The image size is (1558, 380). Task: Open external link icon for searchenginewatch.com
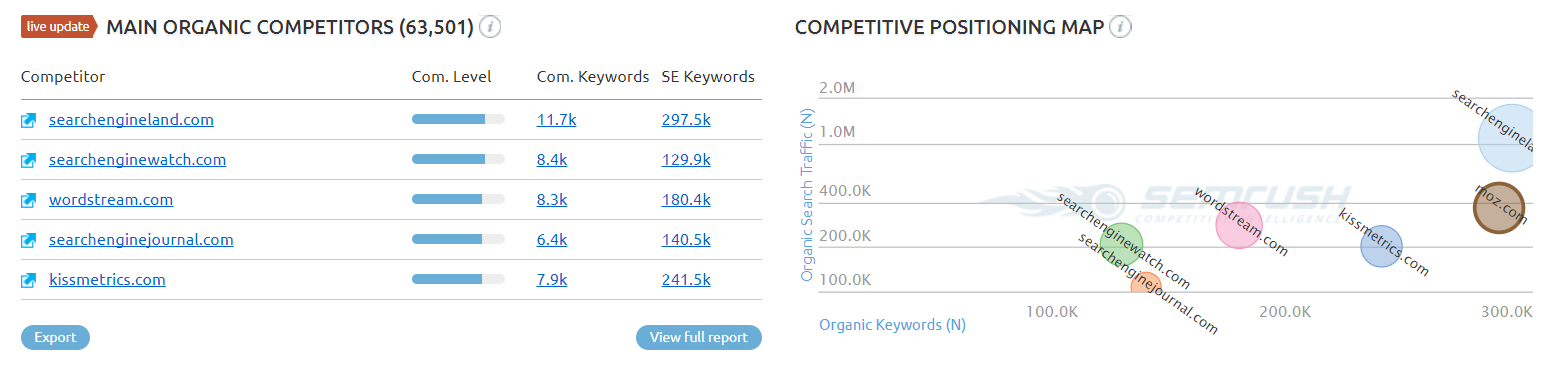29,160
